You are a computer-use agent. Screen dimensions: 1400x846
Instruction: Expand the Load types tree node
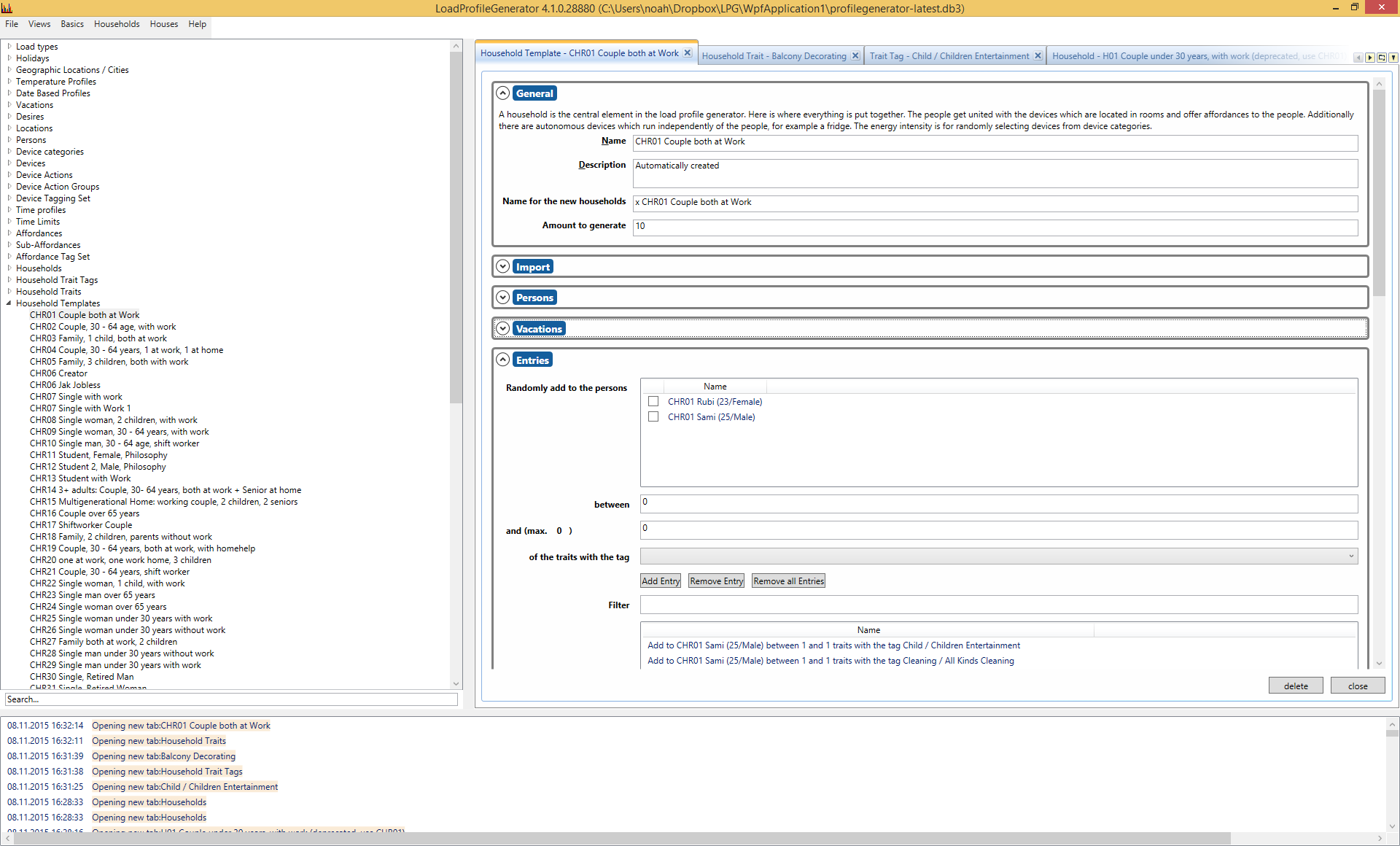point(9,47)
